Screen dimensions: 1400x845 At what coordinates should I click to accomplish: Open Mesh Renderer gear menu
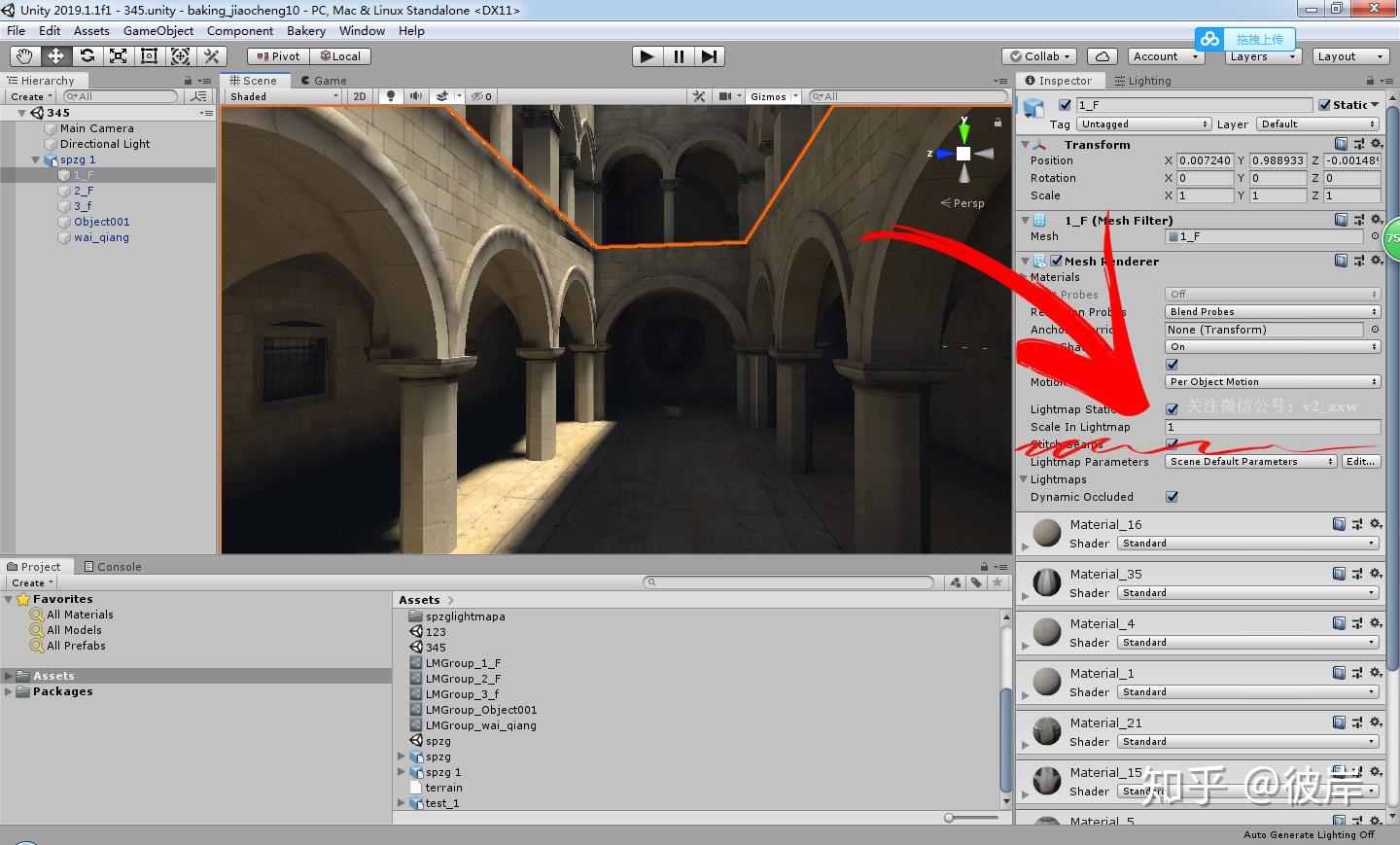click(1377, 261)
